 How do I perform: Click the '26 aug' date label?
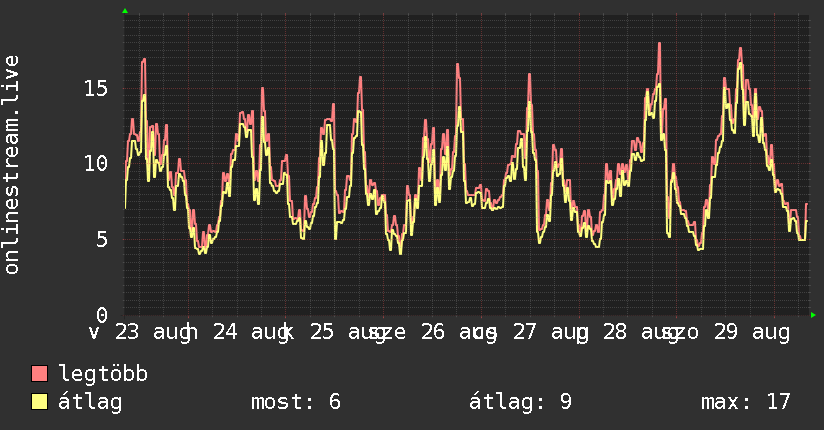(459, 333)
